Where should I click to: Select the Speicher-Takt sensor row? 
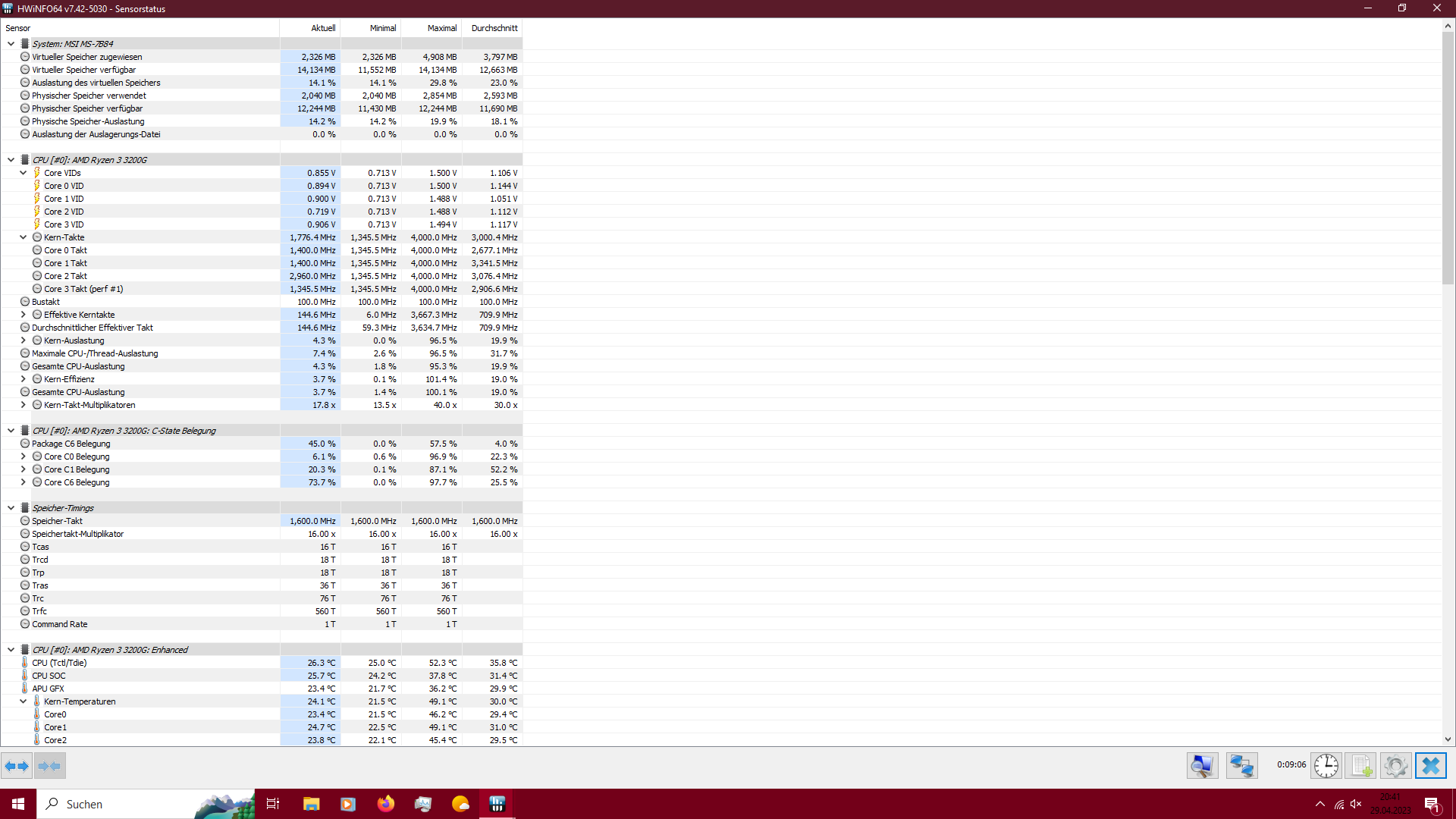58,521
